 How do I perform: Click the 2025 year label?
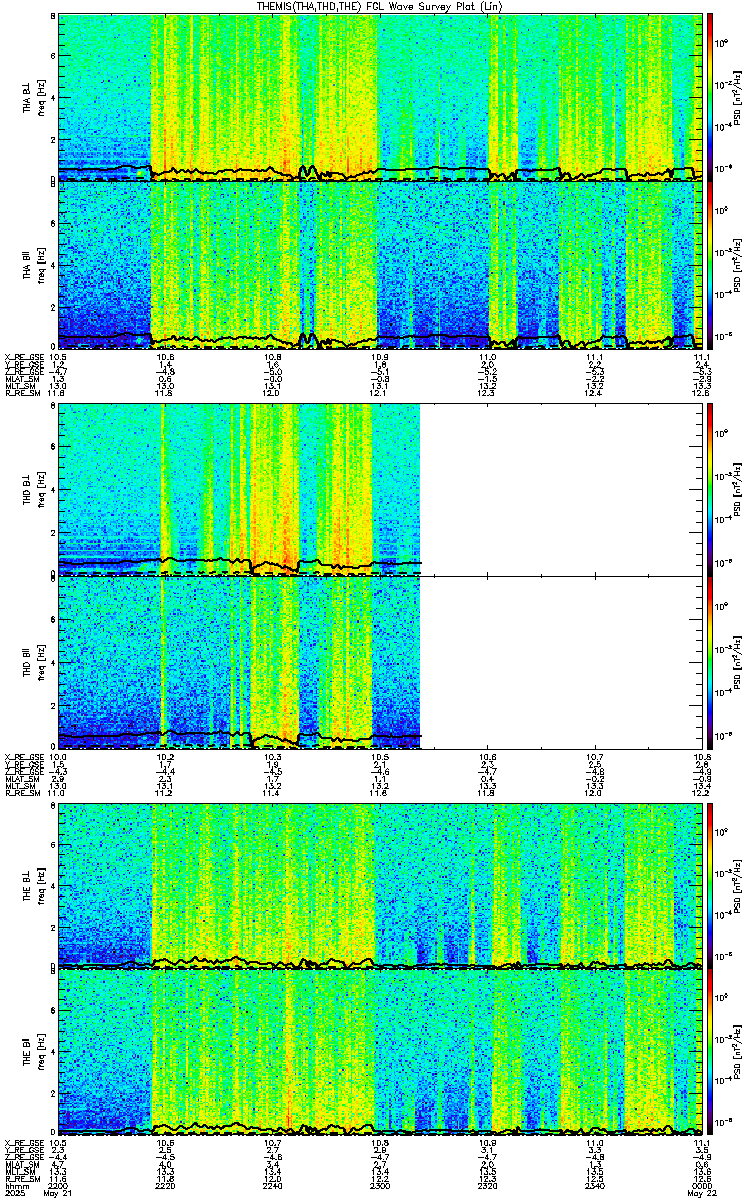pyautogui.click(x=15, y=1192)
